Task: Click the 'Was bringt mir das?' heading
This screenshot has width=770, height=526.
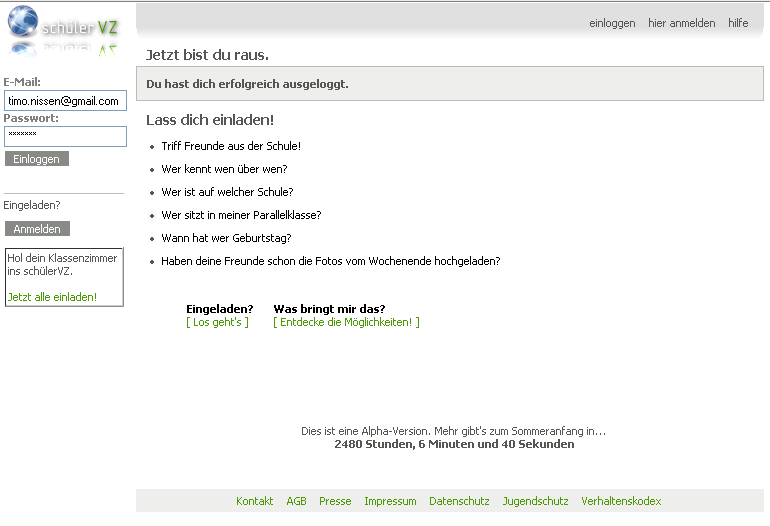Action: coord(329,309)
